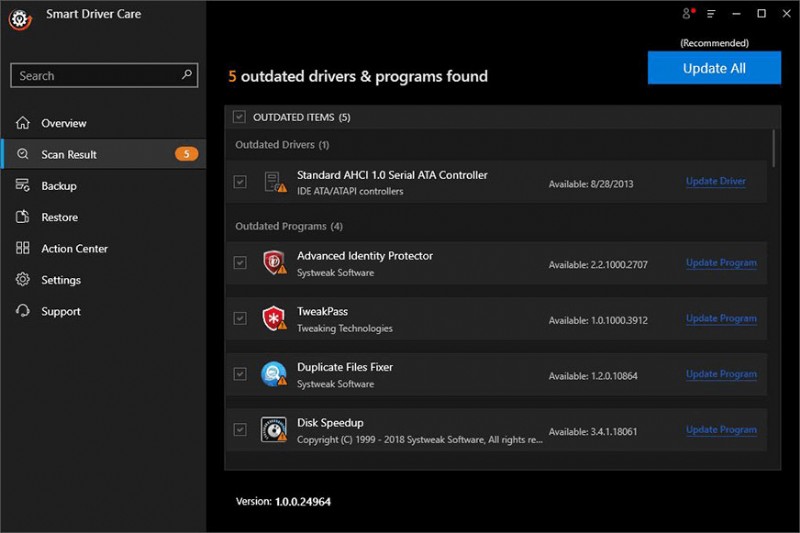Screen dimensions: 800x533
Task: Click Update Program link for Disk Speedup
Action: tap(720, 430)
